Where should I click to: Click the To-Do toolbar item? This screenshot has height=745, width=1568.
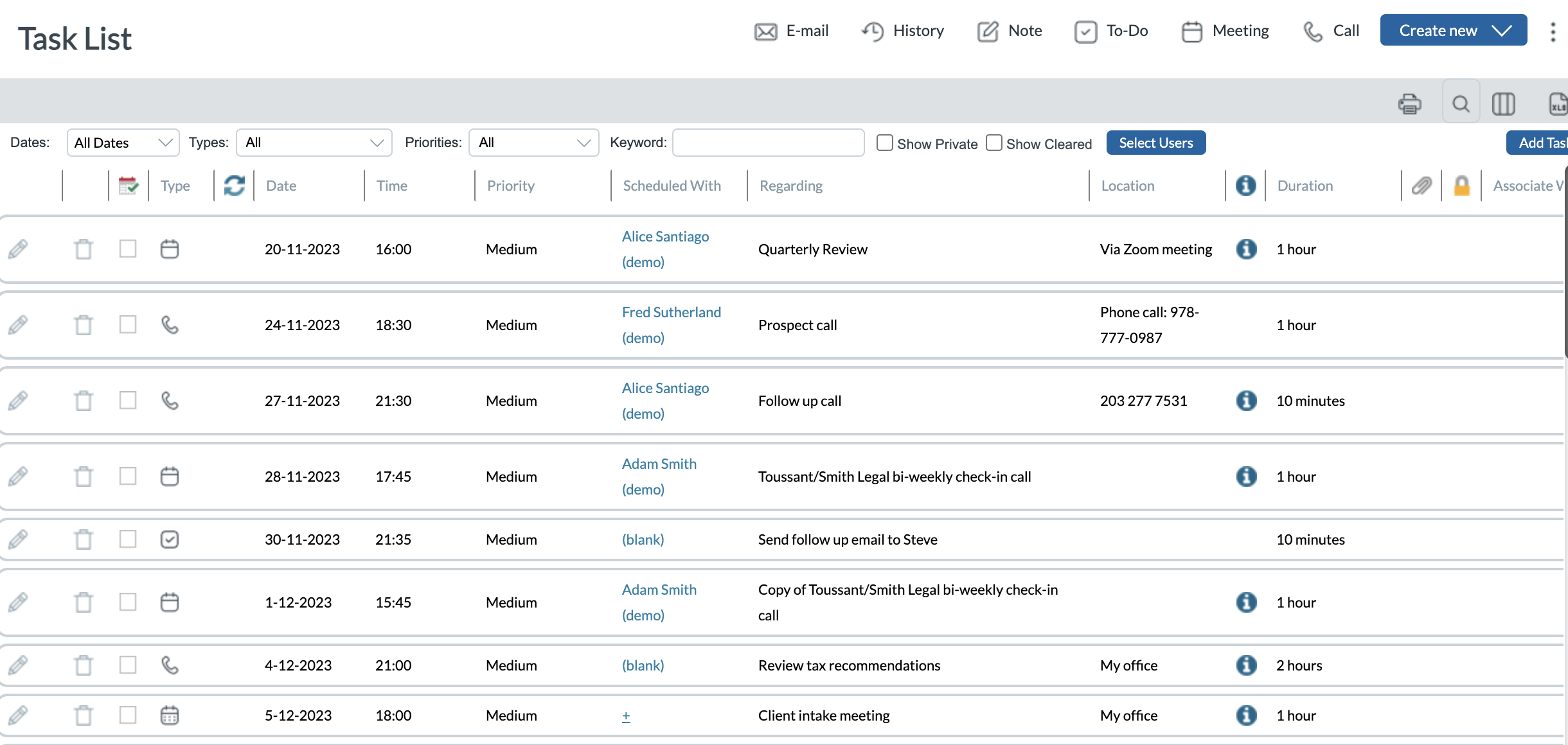click(x=1111, y=31)
